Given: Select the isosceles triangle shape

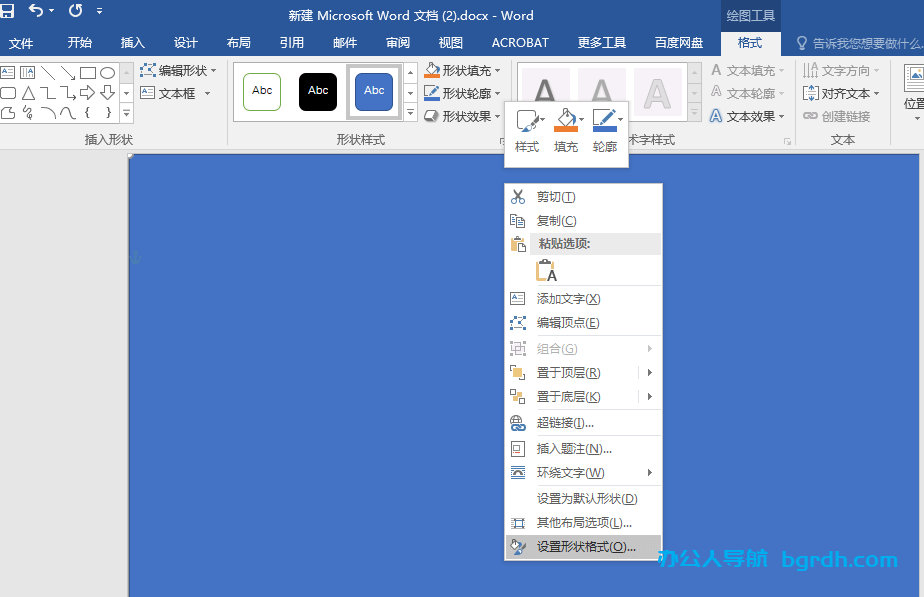Looking at the screenshot, I should click(28, 93).
